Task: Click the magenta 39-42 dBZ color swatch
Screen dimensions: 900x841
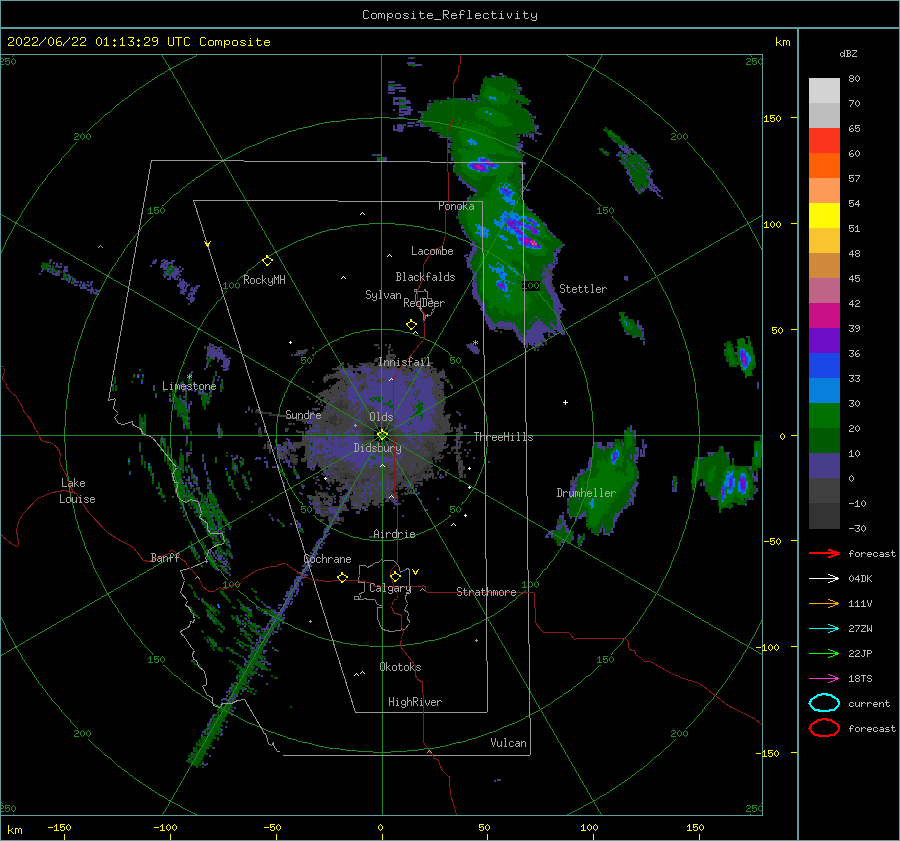Action: coord(824,316)
